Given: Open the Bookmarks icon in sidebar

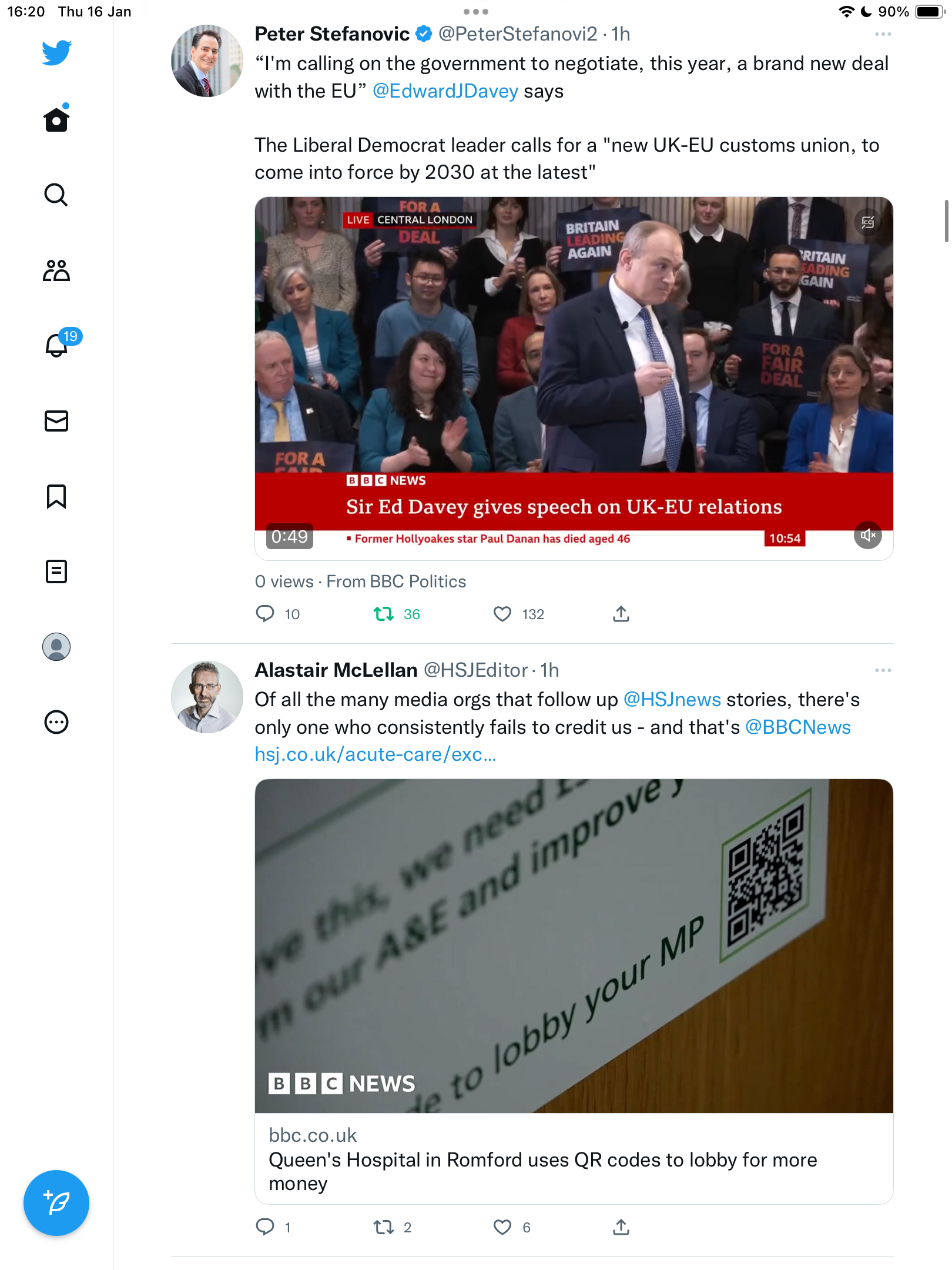Looking at the screenshot, I should pos(56,496).
